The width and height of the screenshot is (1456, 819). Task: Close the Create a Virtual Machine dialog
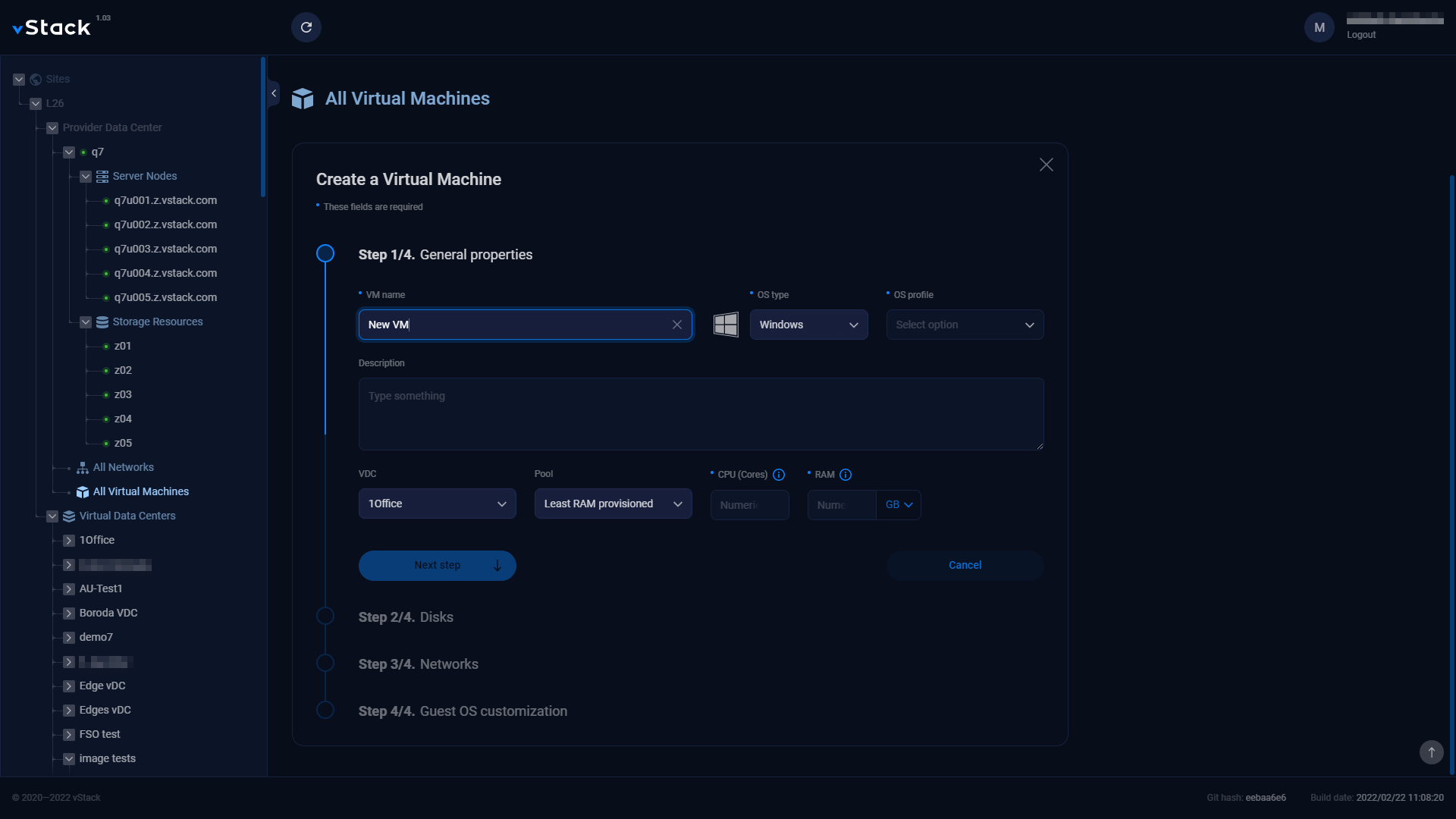click(x=1046, y=165)
